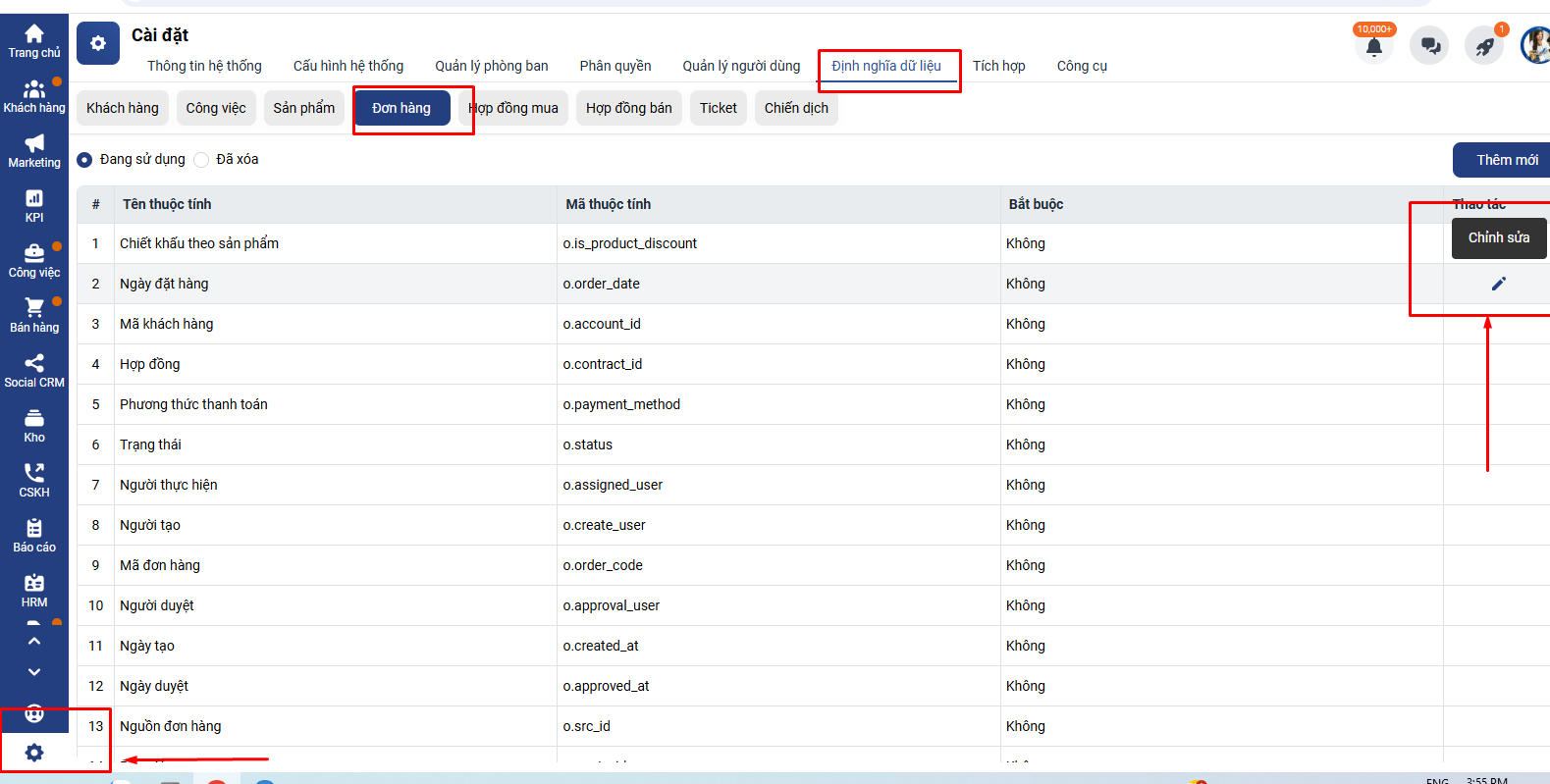Click the o.order_code attribute row
The image size is (1550, 784).
pos(603,565)
